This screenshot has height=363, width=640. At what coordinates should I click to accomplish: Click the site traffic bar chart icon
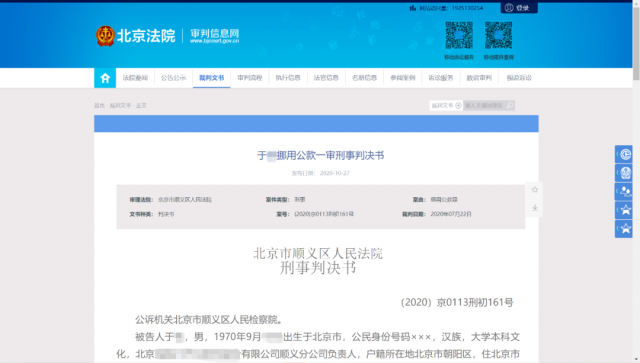413,8
